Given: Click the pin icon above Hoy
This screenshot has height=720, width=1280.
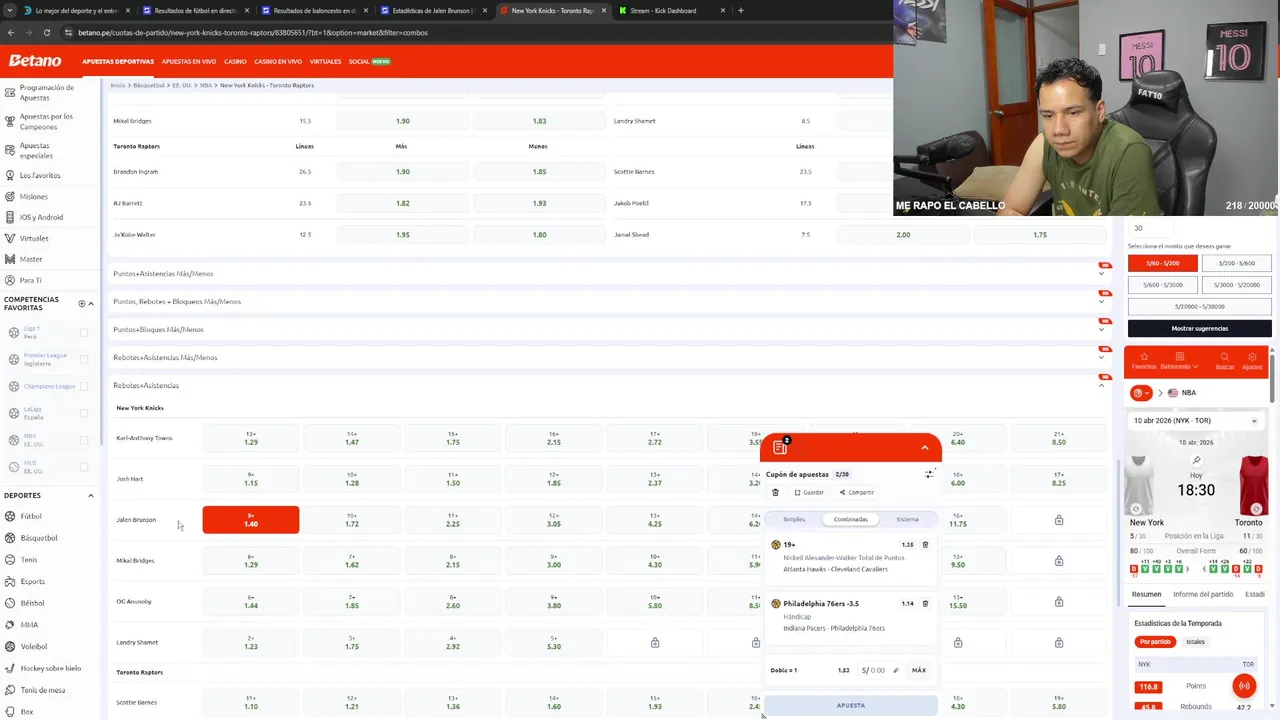Looking at the screenshot, I should 1196,461.
